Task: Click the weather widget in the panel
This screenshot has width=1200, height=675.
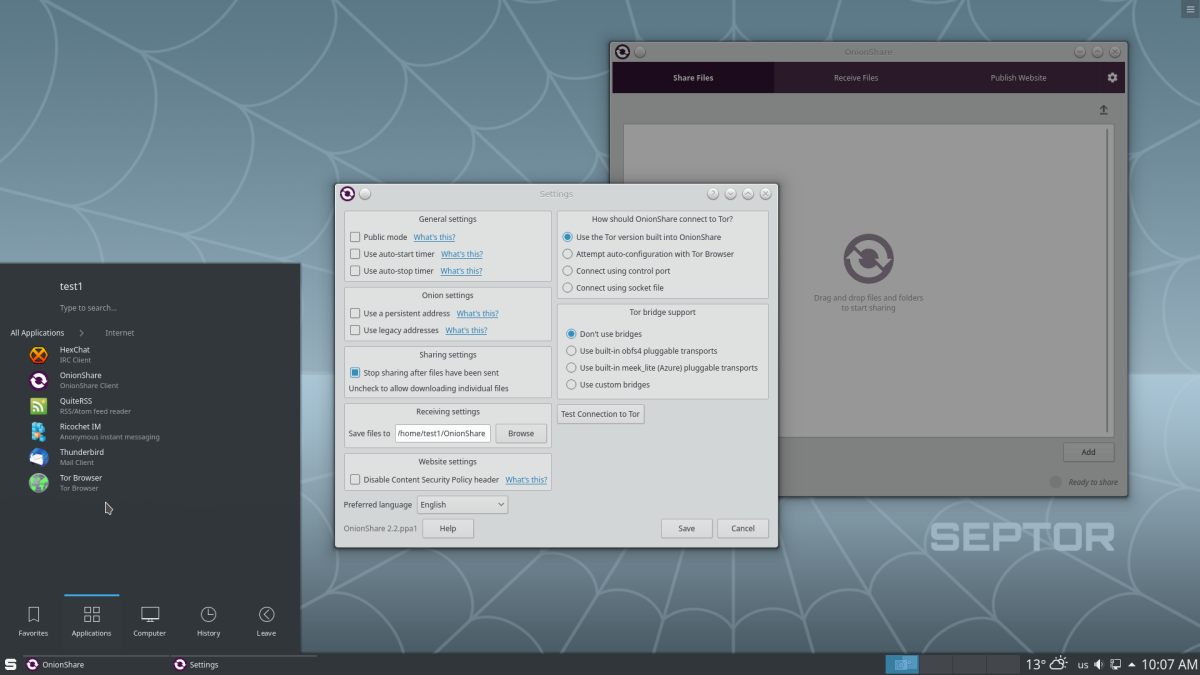Action: pos(1047,664)
